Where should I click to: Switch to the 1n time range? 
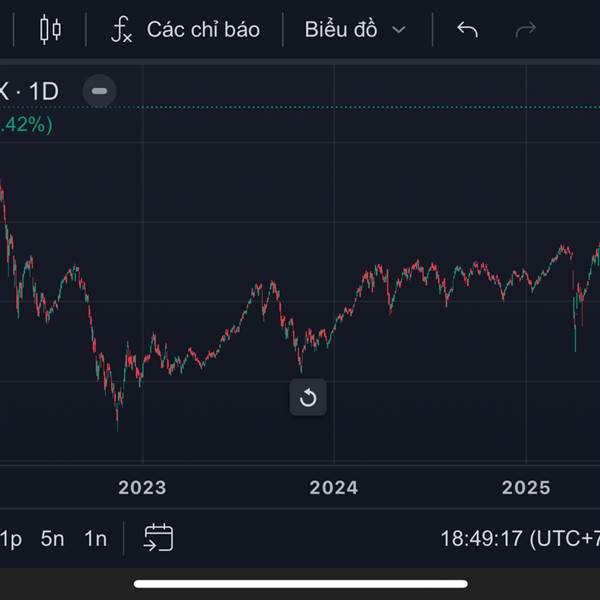(x=95, y=539)
